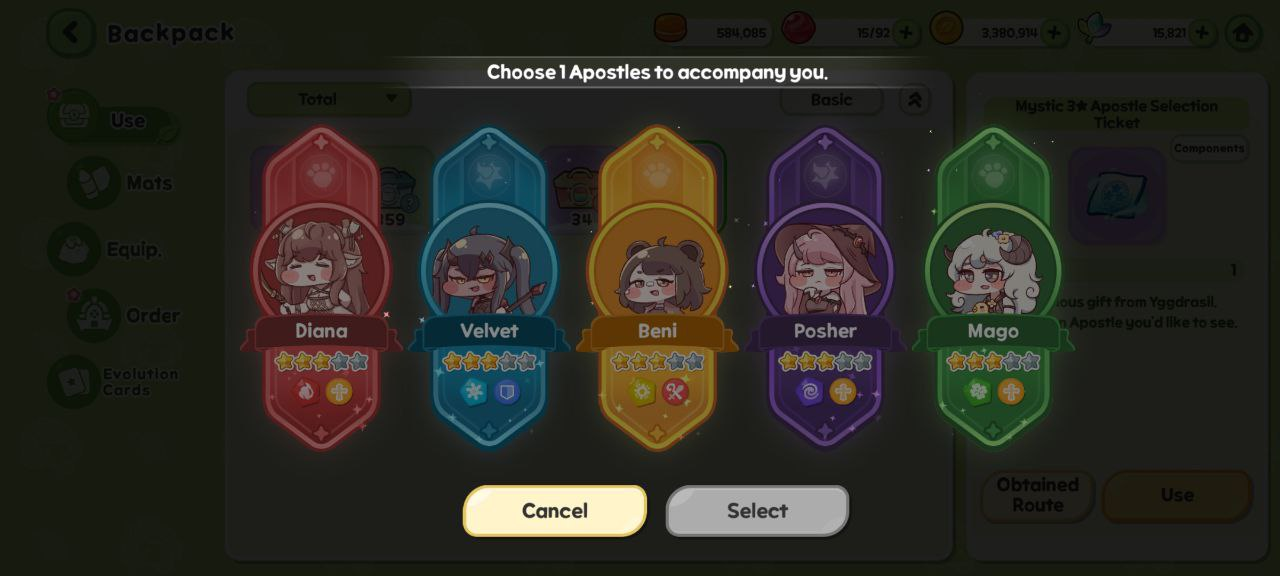Pick the Beni apostle card
Image resolution: width=1280 pixels, height=576 pixels.
pyautogui.click(x=657, y=288)
